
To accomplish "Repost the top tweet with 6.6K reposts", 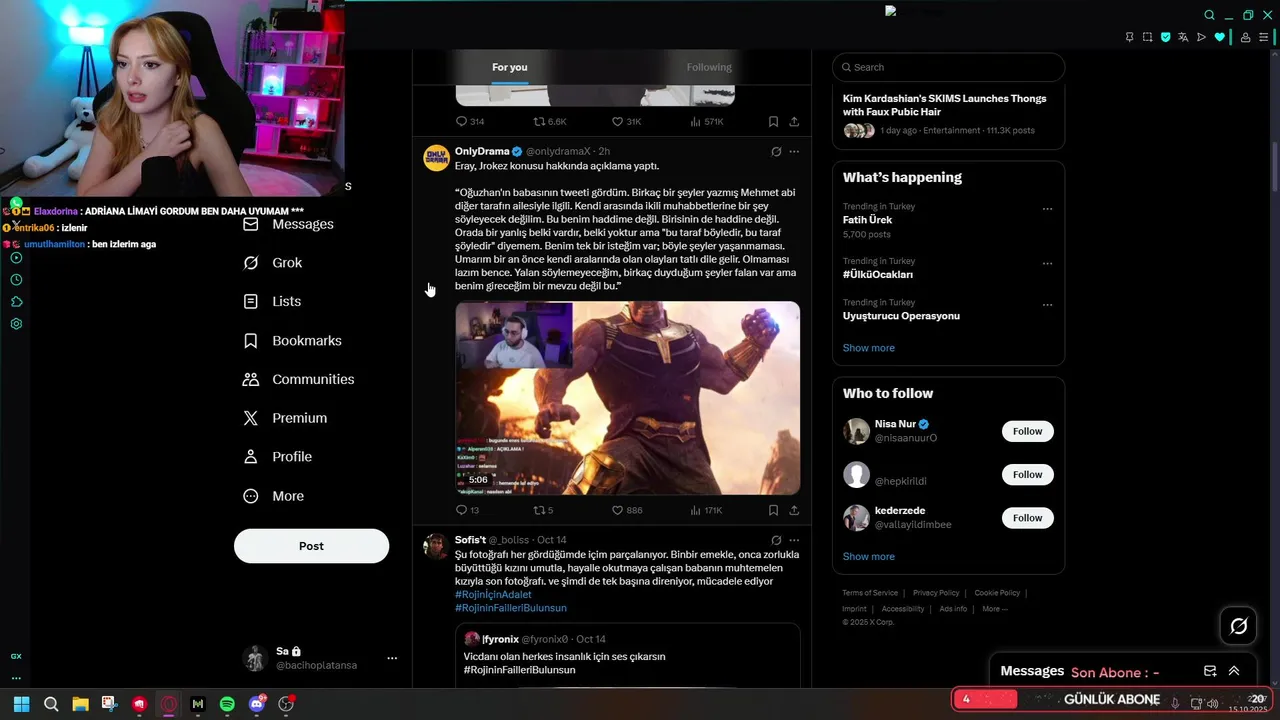I will pyautogui.click(x=550, y=121).
